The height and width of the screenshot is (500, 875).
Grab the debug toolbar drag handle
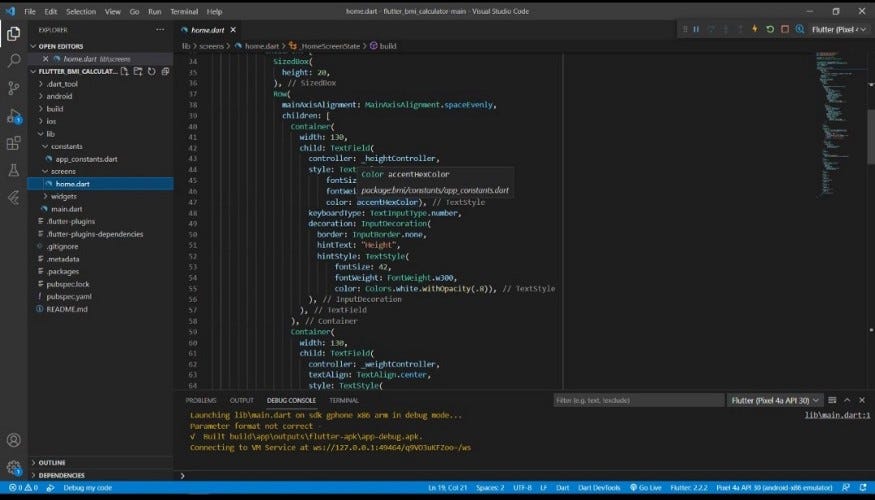[685, 30]
